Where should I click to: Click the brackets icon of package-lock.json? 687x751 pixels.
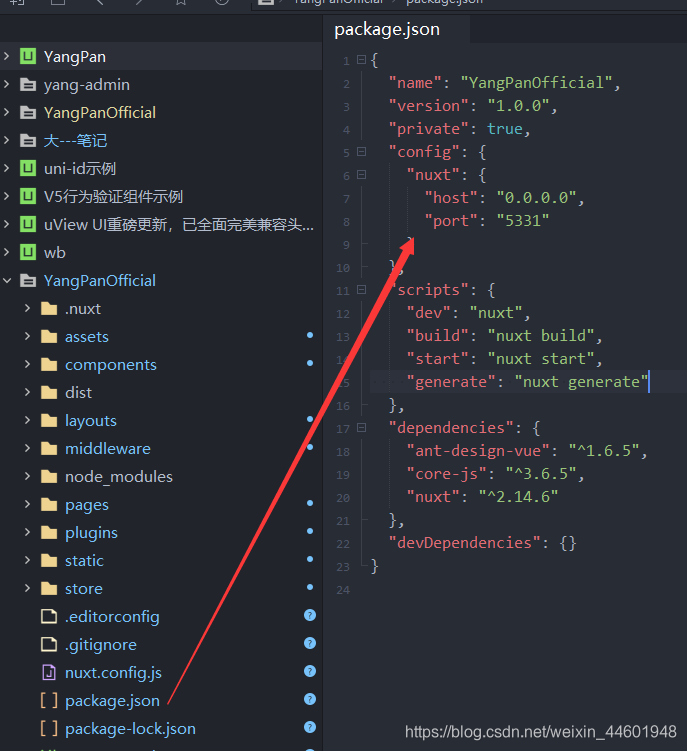(x=49, y=728)
